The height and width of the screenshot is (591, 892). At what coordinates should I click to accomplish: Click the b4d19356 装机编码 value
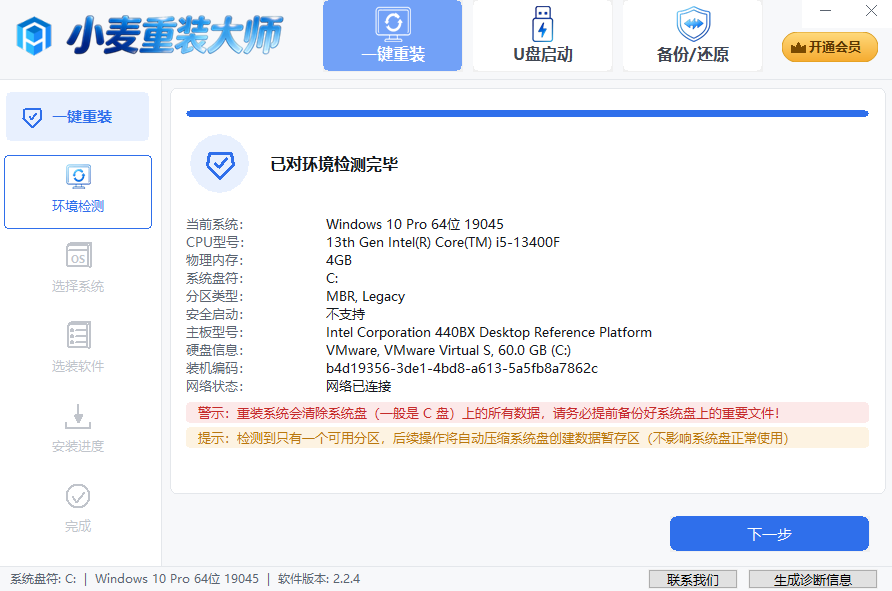click(462, 369)
